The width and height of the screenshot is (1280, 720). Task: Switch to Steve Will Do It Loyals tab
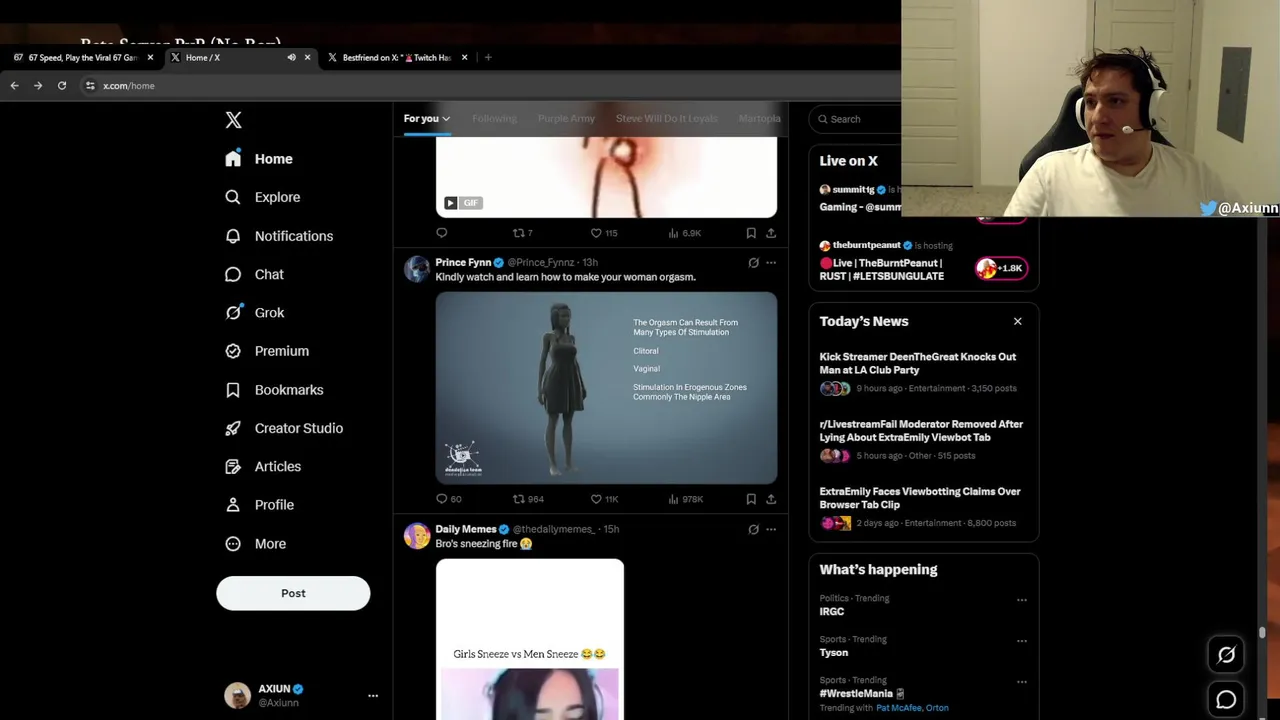pos(666,119)
